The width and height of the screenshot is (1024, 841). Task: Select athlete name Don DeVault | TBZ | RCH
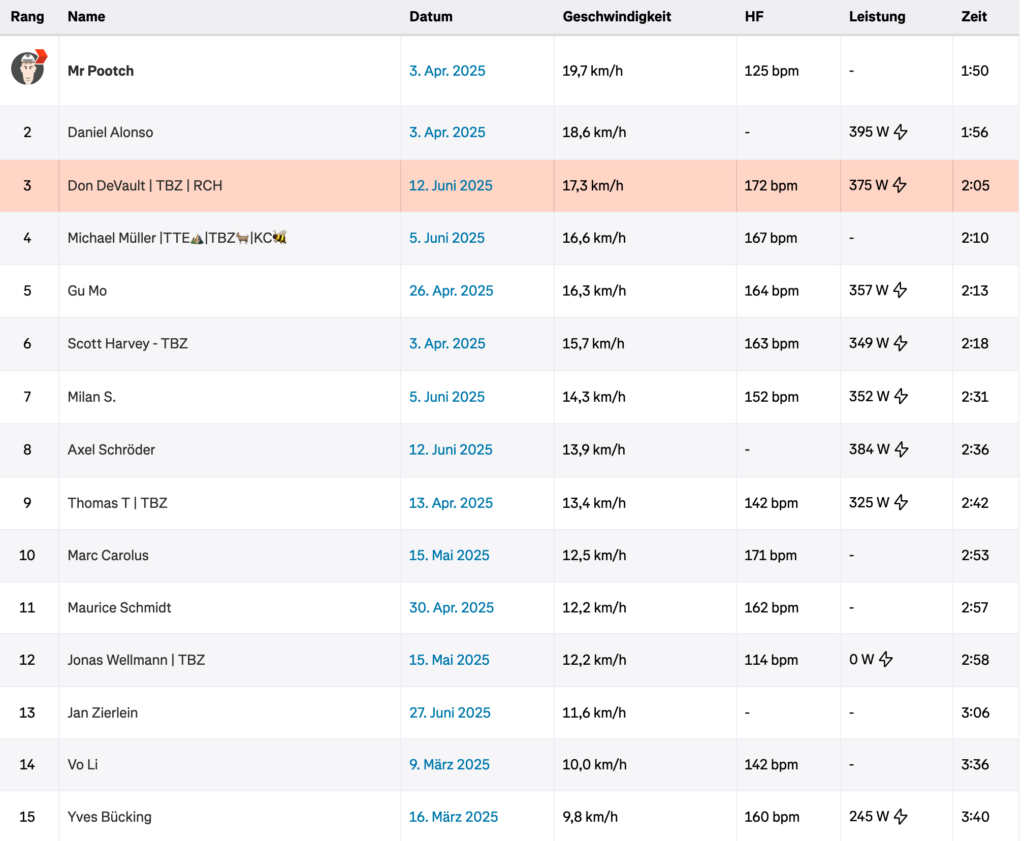(145, 185)
